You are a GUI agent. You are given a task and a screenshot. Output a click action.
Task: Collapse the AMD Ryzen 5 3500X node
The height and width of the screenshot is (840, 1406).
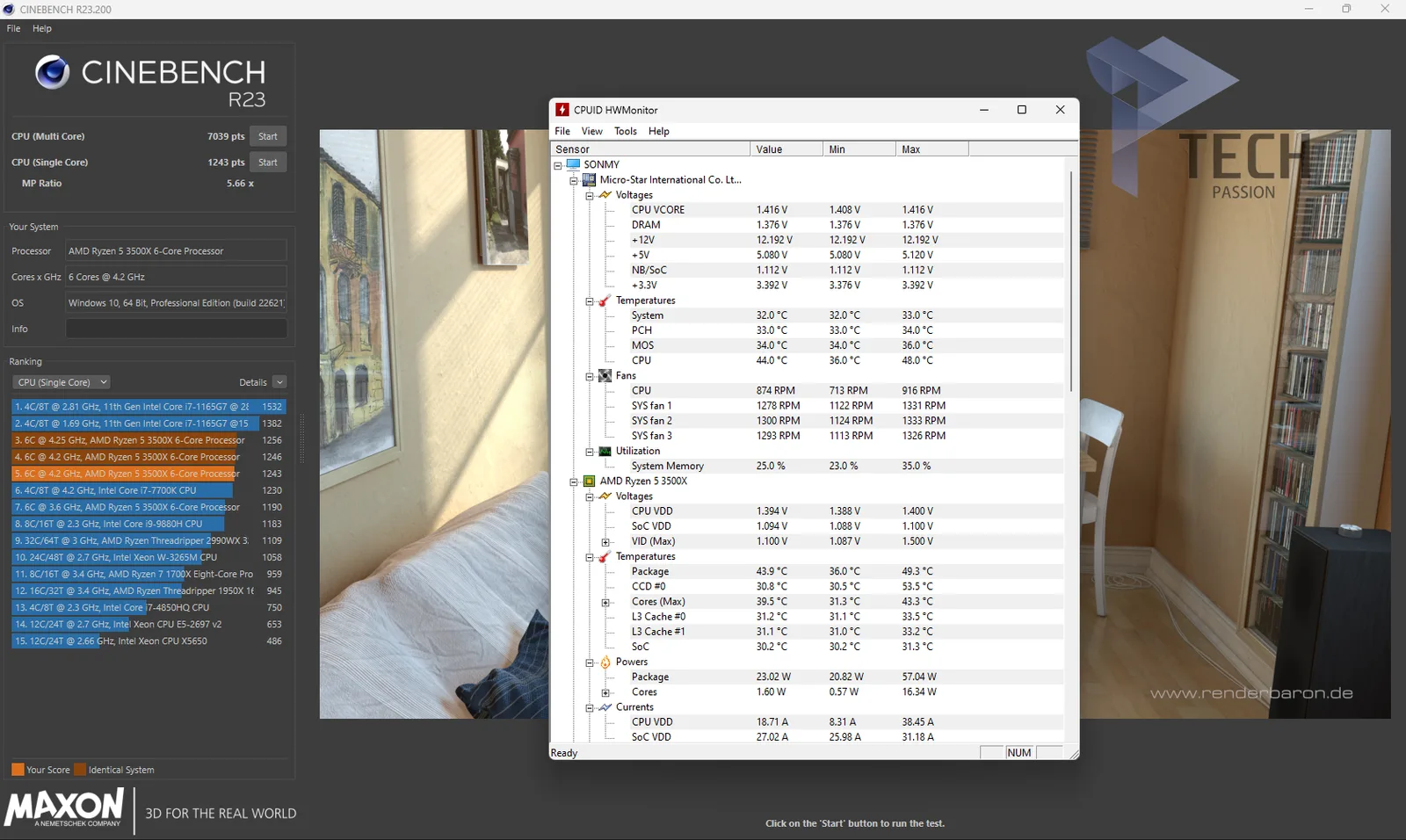pyautogui.click(x=574, y=482)
